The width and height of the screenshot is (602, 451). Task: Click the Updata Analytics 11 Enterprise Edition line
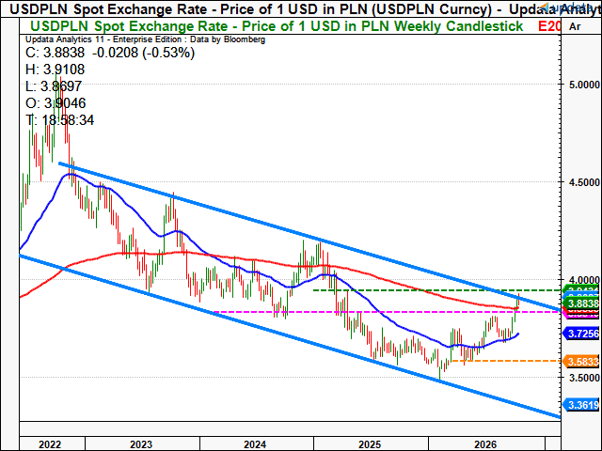[145, 40]
